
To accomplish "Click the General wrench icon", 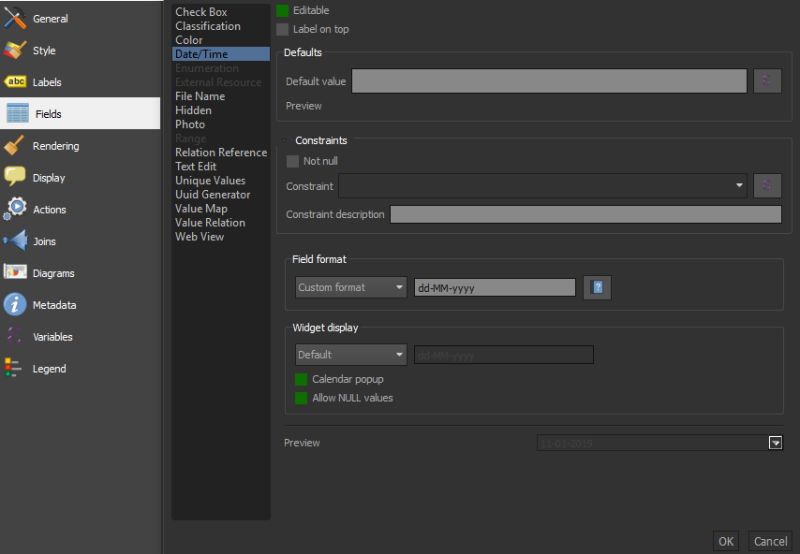I will (x=15, y=18).
